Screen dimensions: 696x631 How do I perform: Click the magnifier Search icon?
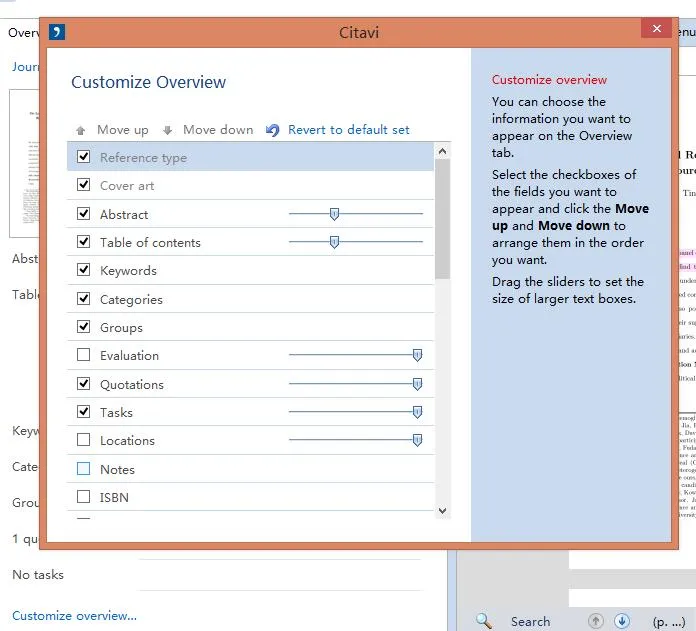tap(484, 621)
